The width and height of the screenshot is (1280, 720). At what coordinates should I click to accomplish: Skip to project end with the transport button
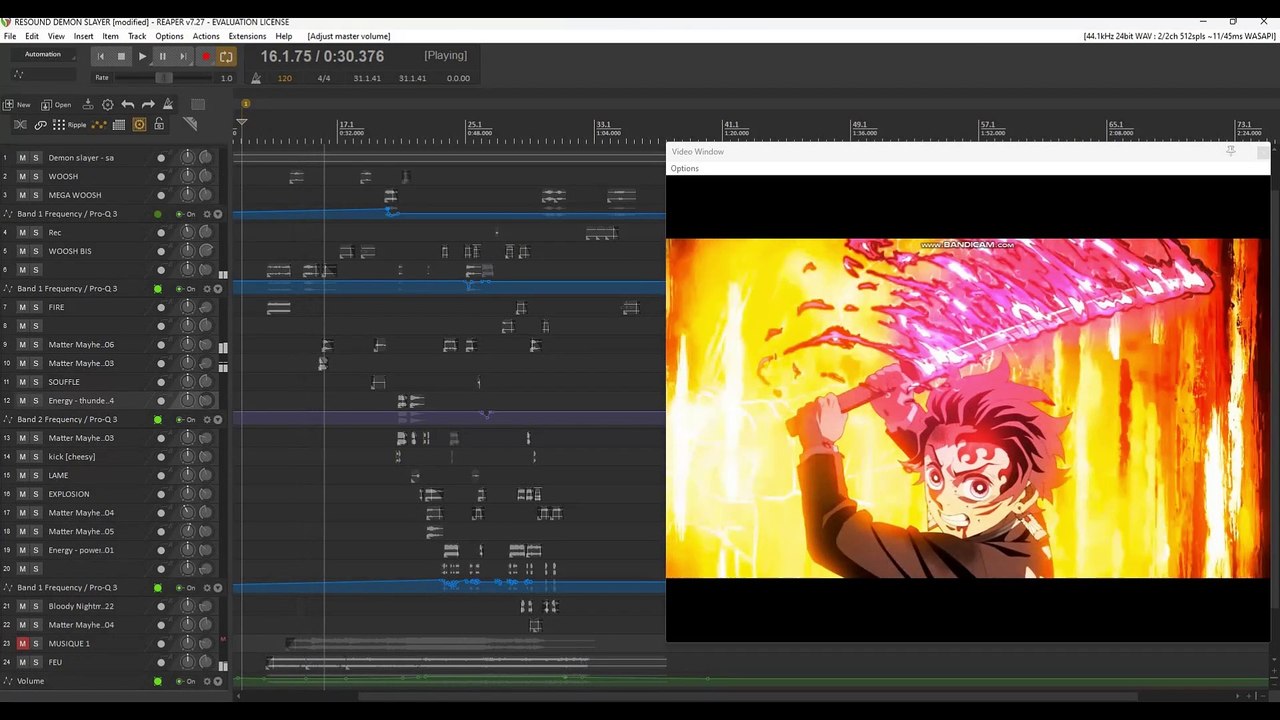184,57
